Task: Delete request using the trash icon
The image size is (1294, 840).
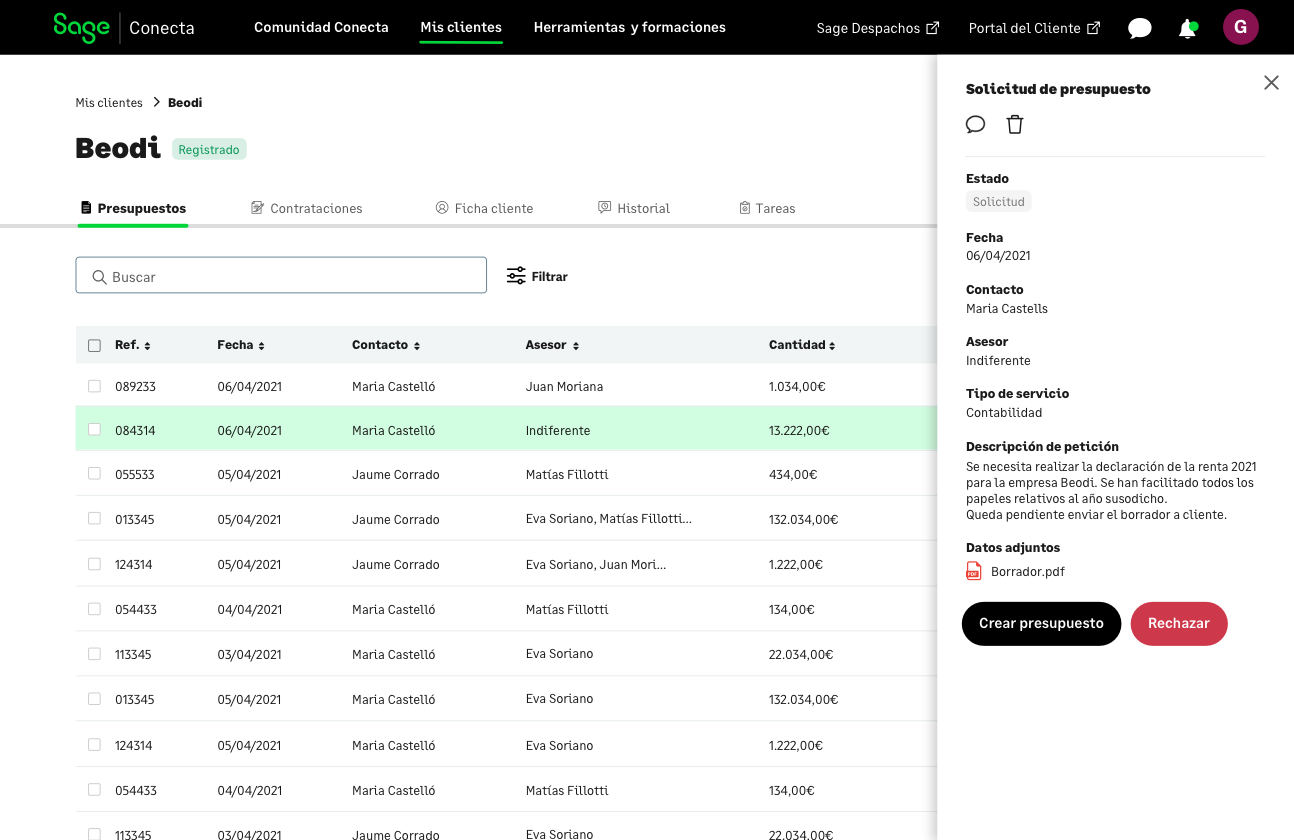Action: 1015,124
